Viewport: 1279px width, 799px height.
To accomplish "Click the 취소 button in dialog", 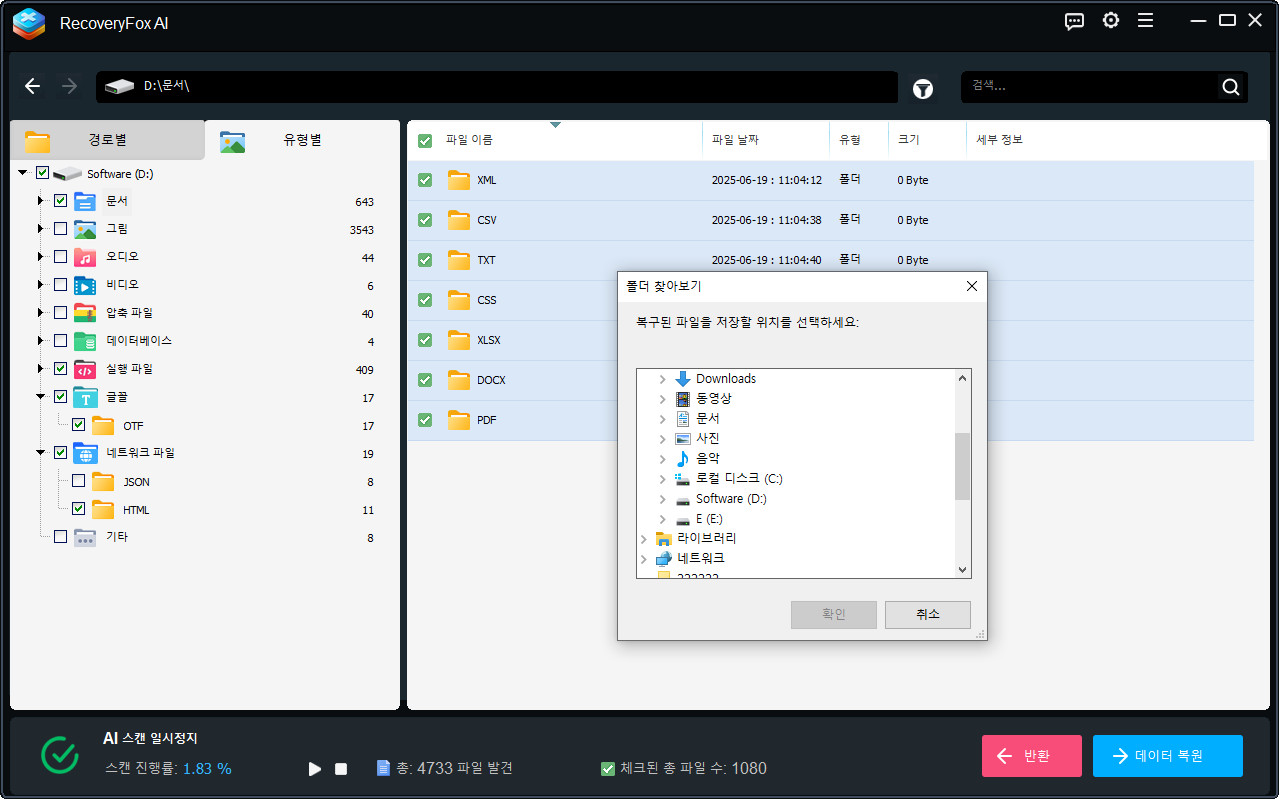I will 927,614.
